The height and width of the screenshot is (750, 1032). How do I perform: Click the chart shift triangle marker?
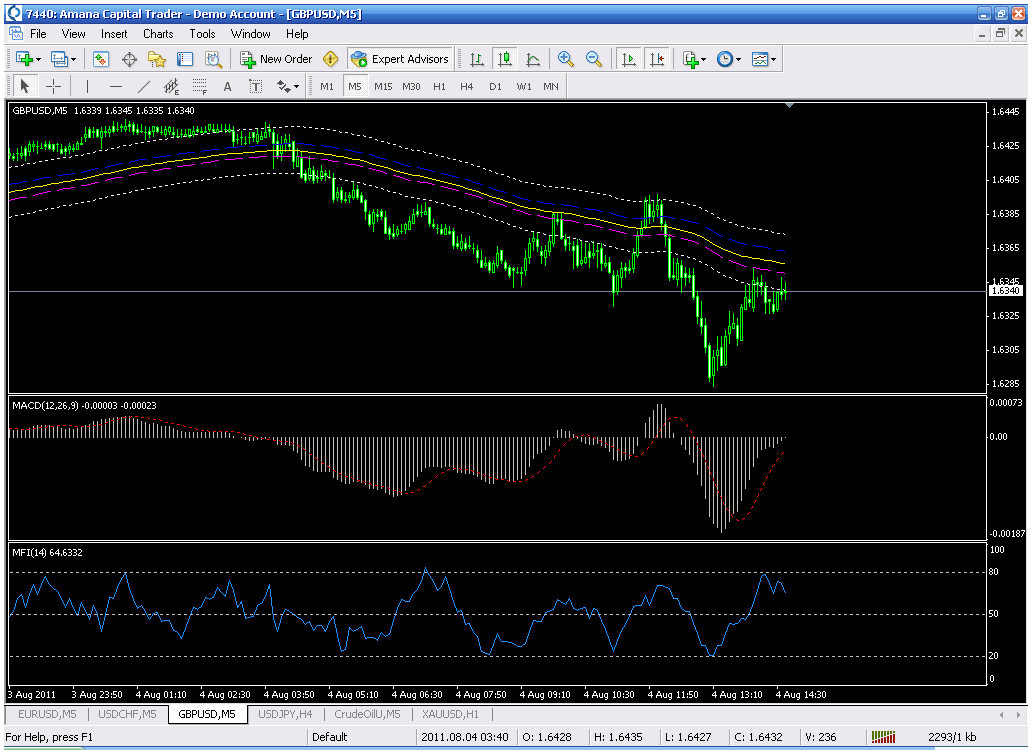(x=789, y=105)
